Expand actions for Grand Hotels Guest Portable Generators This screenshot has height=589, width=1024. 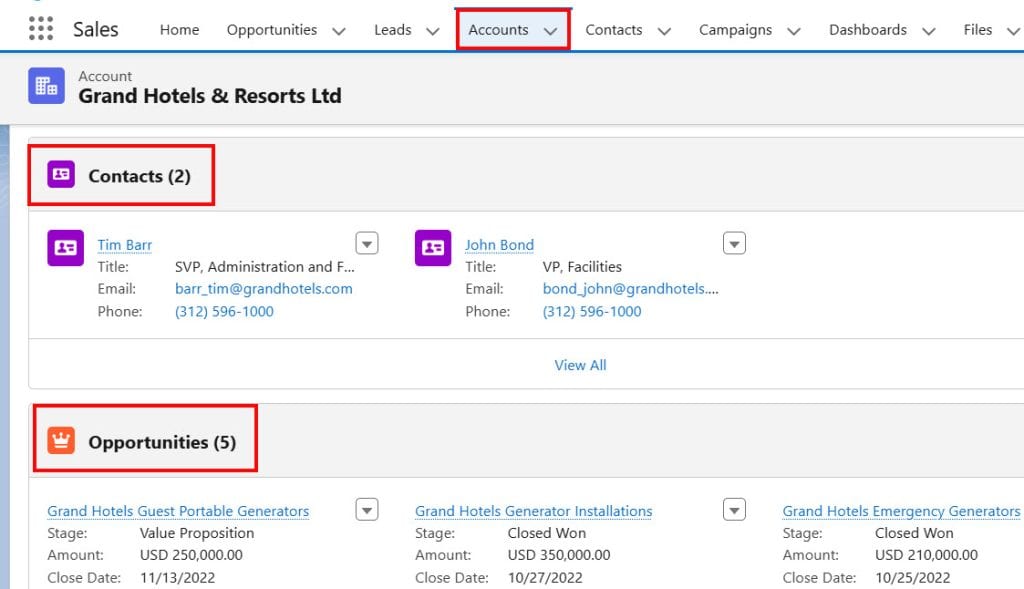367,509
